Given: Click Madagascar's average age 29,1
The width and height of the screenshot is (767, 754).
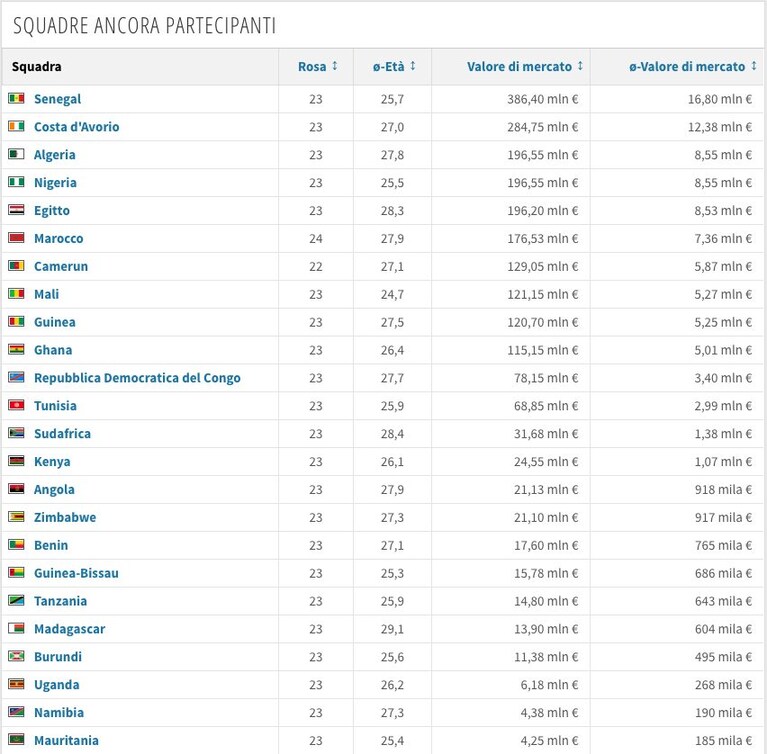Looking at the screenshot, I should pos(392,629).
